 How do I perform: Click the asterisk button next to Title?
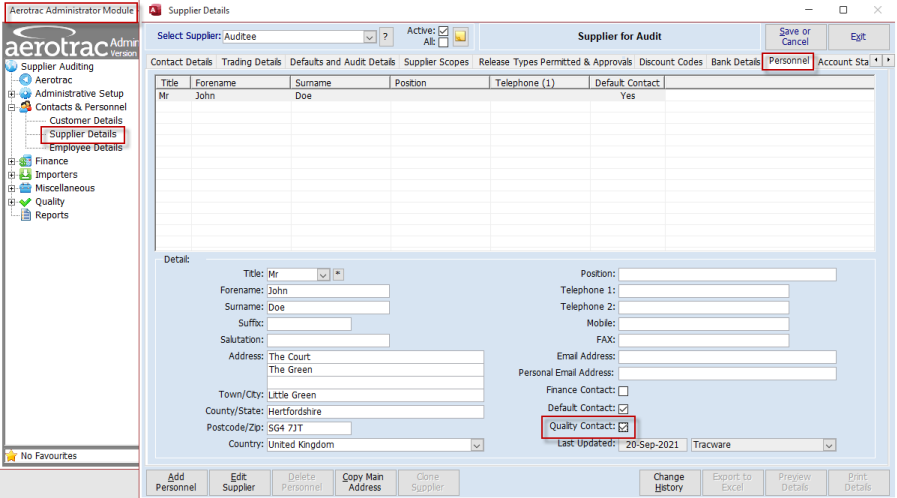(x=338, y=274)
